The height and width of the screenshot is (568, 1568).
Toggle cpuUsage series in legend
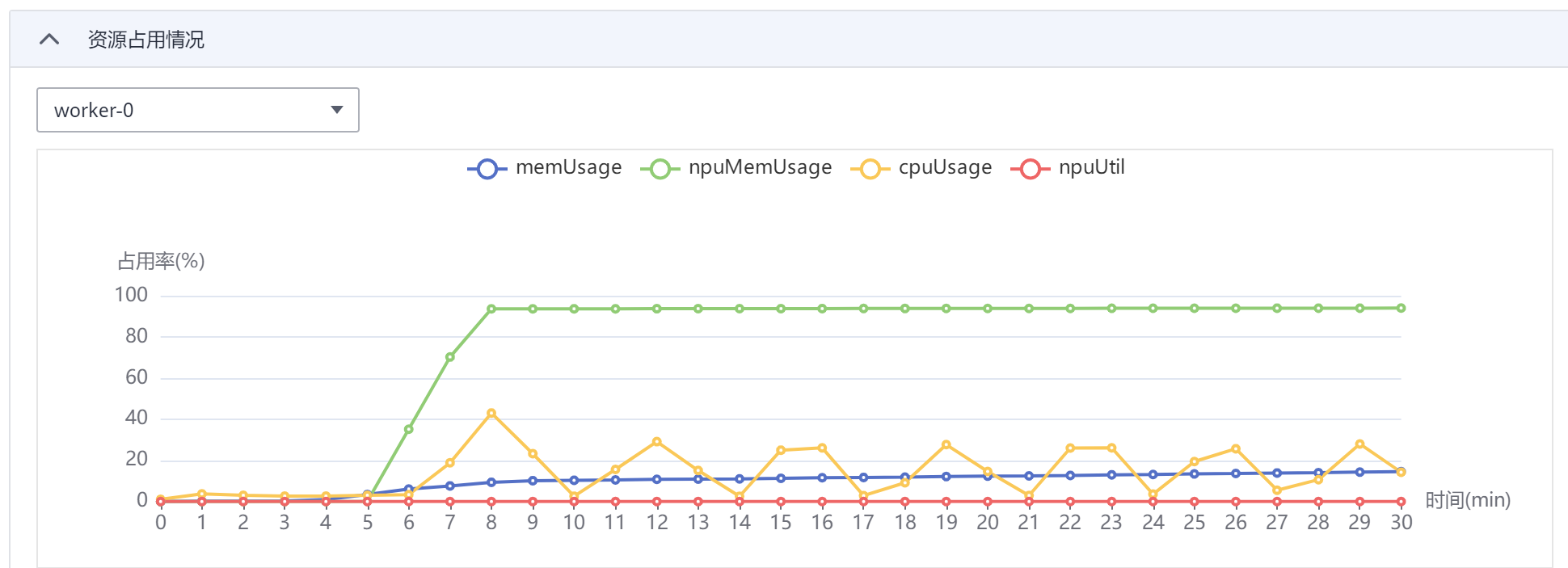coord(945,167)
